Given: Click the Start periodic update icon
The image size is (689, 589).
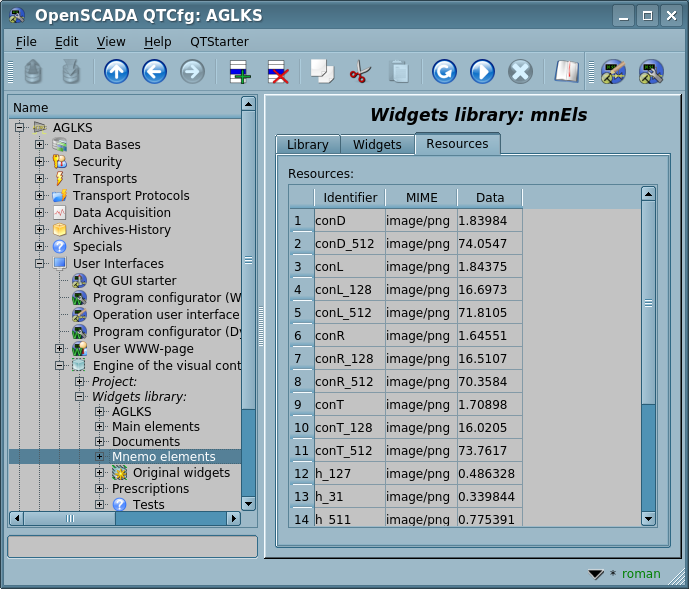Looking at the screenshot, I should tap(482, 72).
